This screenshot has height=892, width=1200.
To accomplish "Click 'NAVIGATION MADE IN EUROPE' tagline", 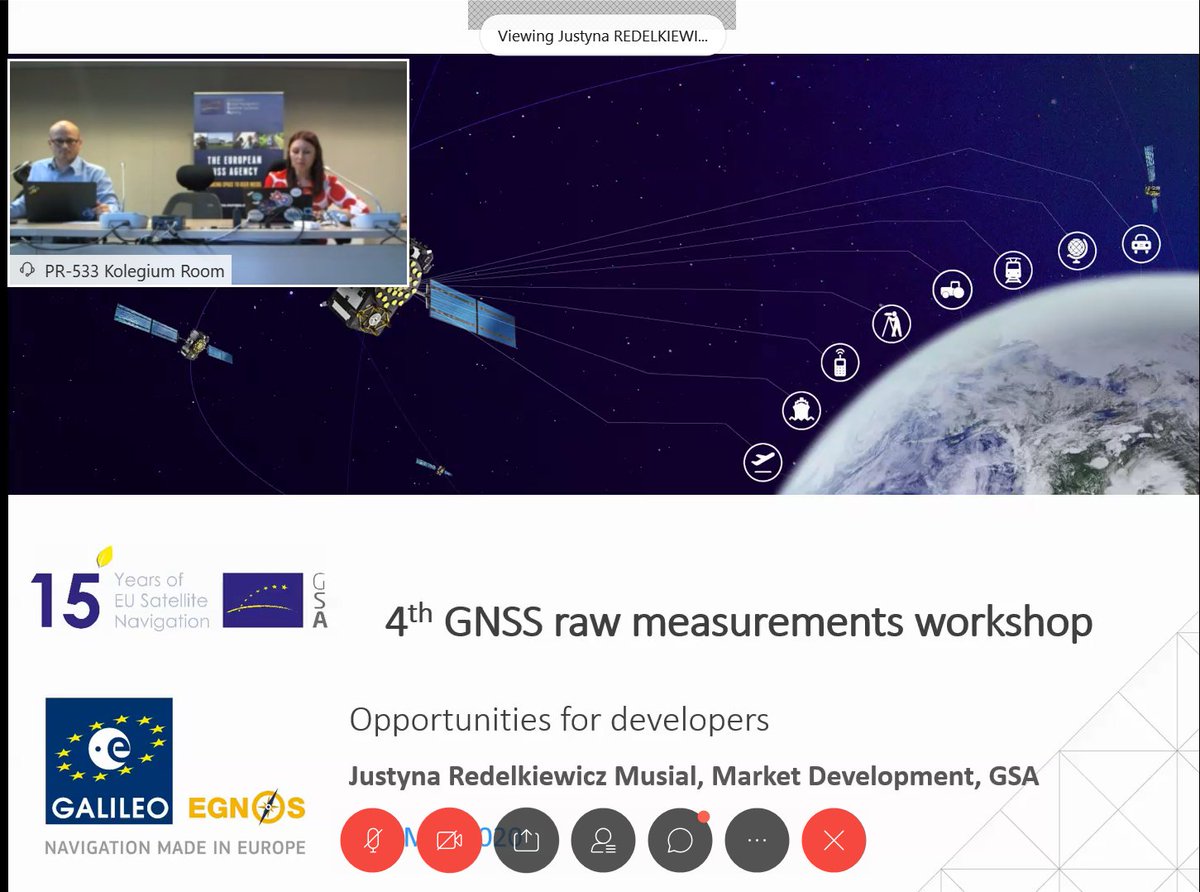I will click(175, 848).
